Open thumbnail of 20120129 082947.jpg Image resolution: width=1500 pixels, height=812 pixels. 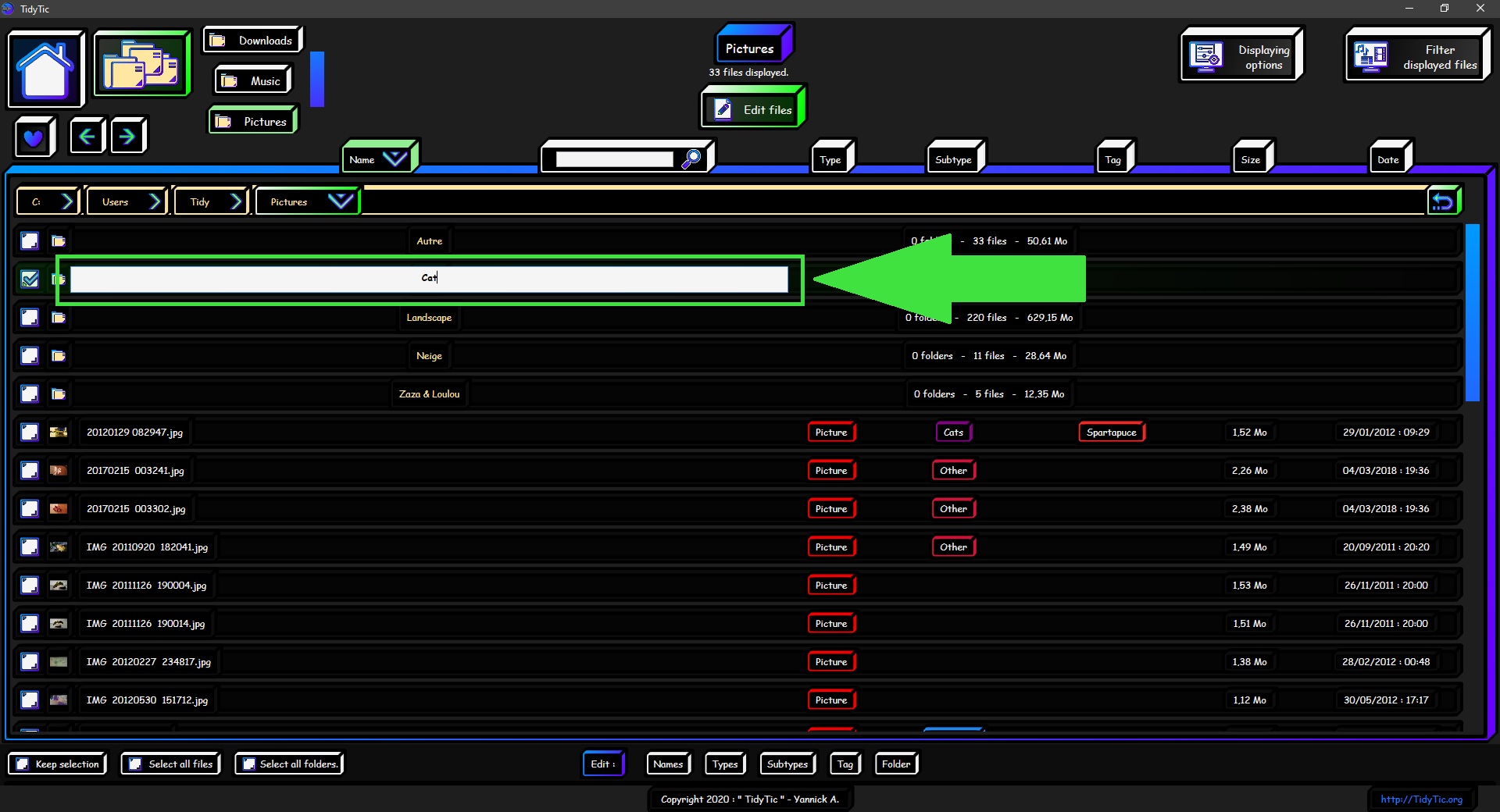[x=59, y=432]
